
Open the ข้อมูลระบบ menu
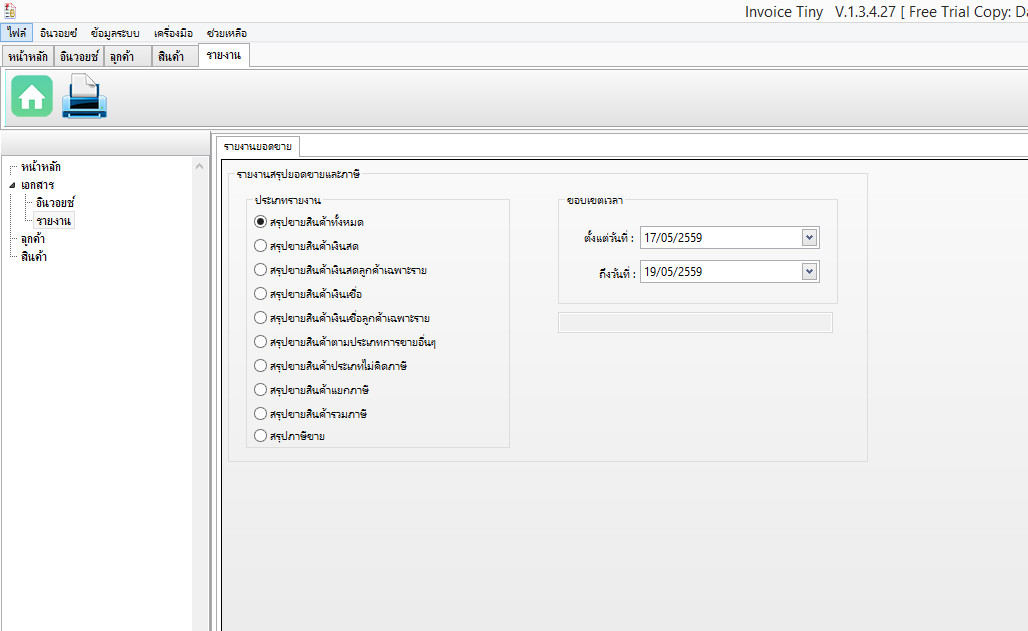(115, 33)
